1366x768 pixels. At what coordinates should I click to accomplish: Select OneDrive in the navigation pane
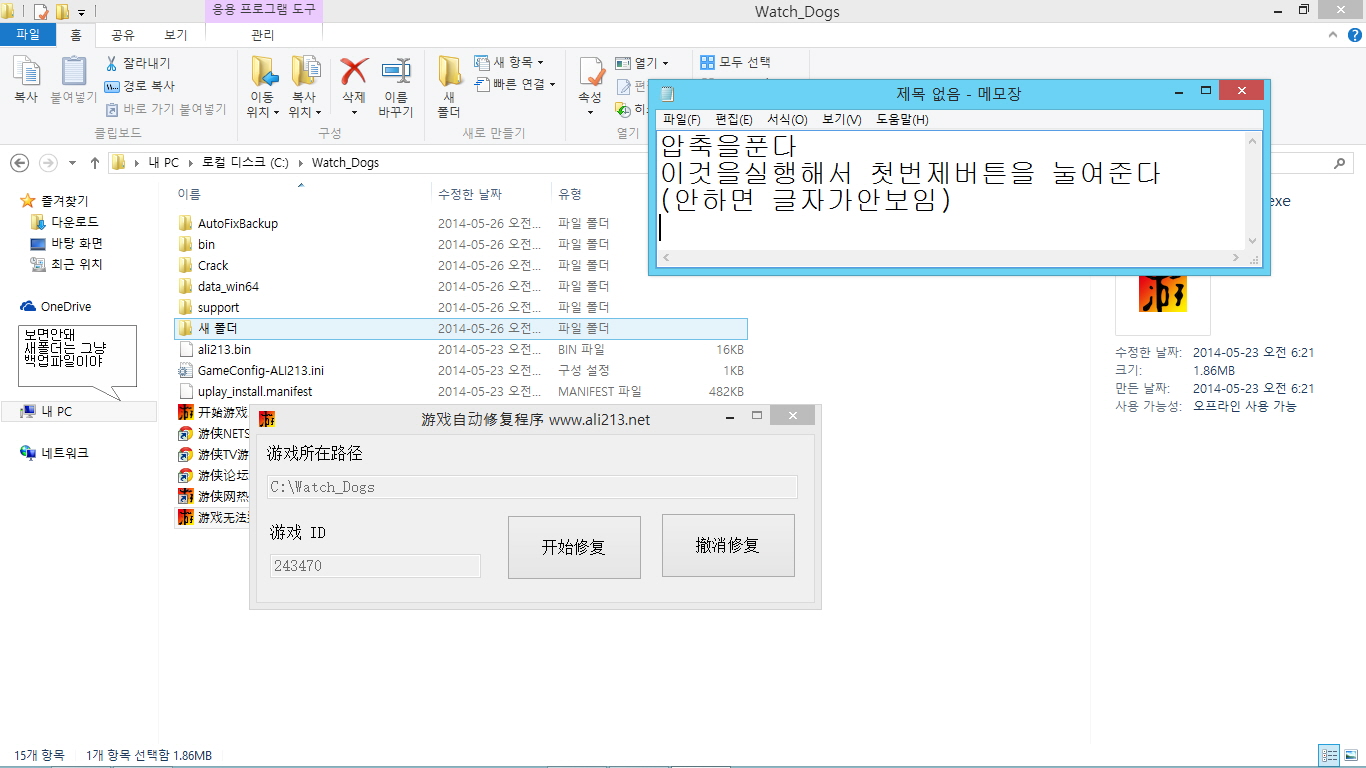[x=65, y=307]
